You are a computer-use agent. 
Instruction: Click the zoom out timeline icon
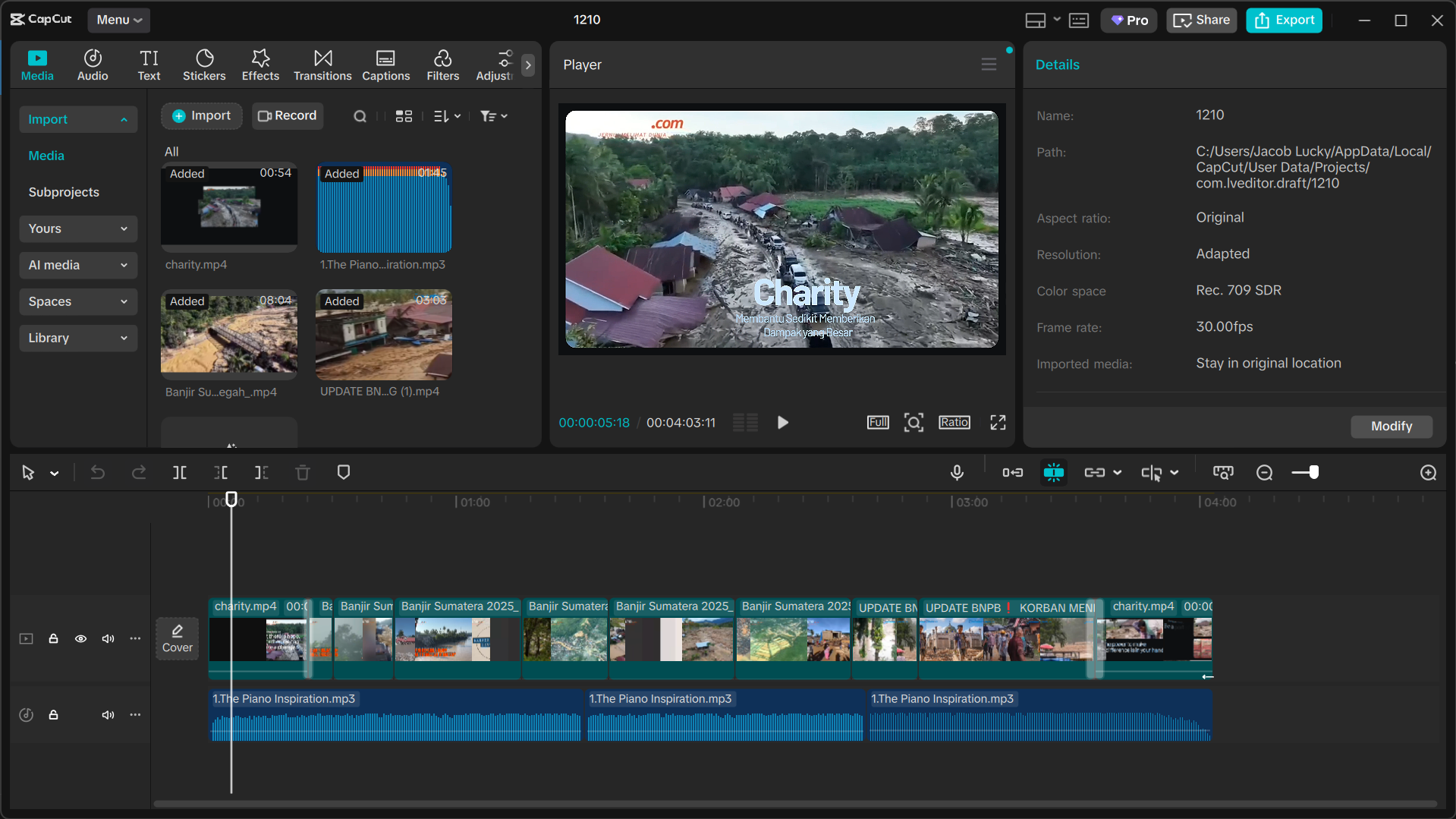(x=1264, y=473)
